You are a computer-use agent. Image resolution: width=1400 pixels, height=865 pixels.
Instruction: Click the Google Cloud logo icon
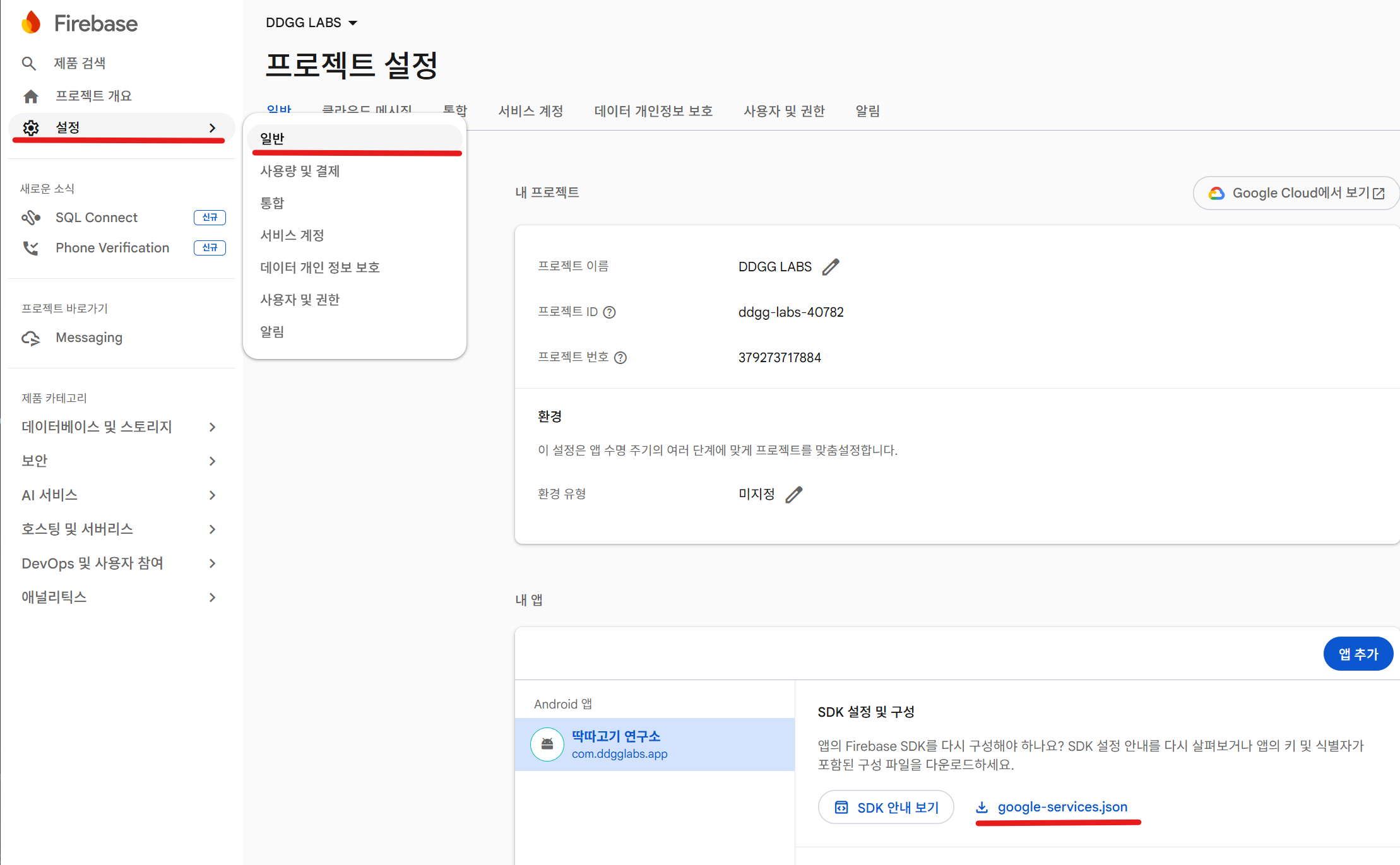tap(1216, 193)
